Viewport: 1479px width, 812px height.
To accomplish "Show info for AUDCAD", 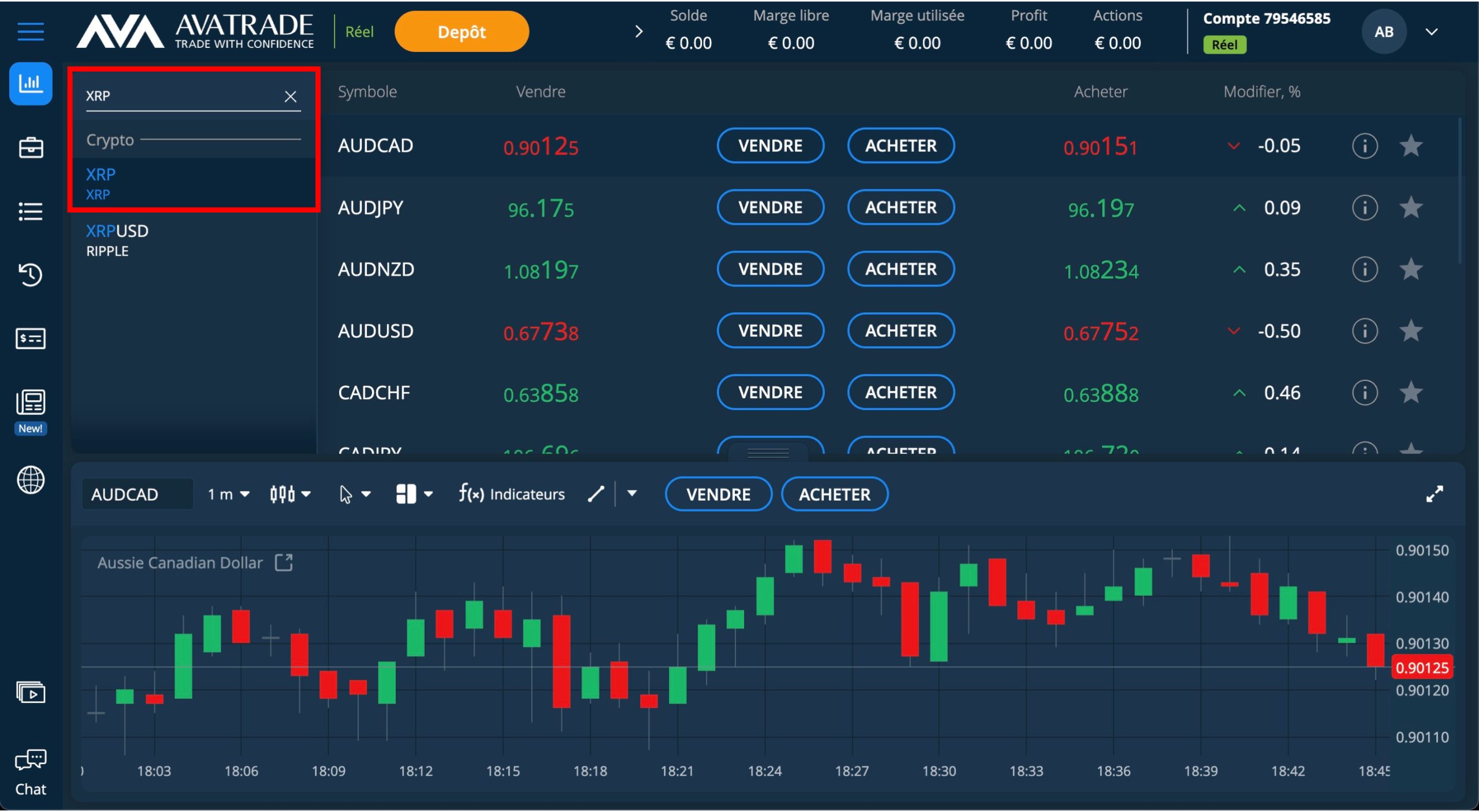I will pos(1365,146).
